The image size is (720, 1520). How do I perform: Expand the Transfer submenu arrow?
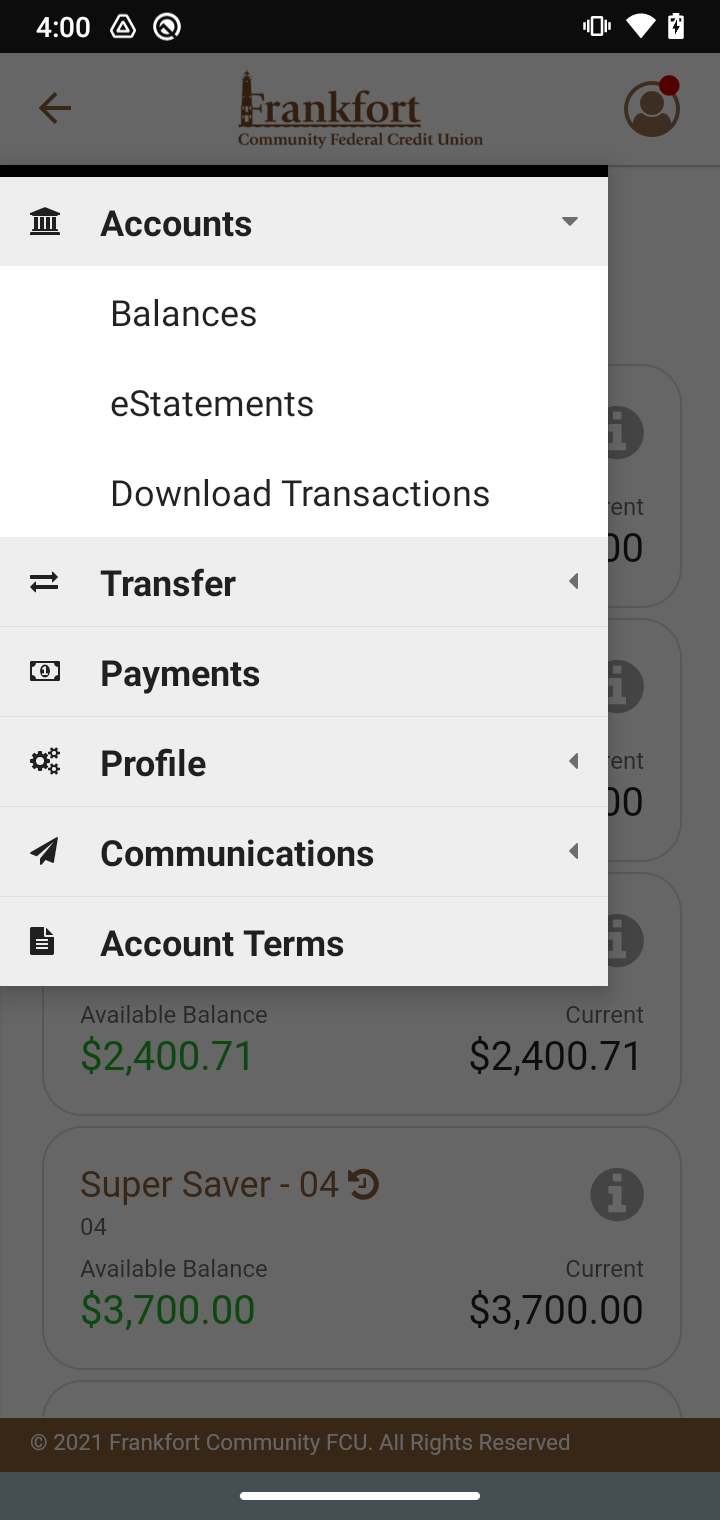573,582
